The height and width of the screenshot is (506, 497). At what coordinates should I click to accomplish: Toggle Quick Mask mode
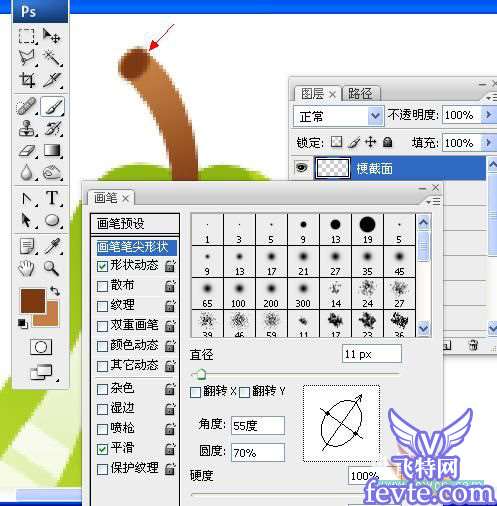click(x=41, y=347)
